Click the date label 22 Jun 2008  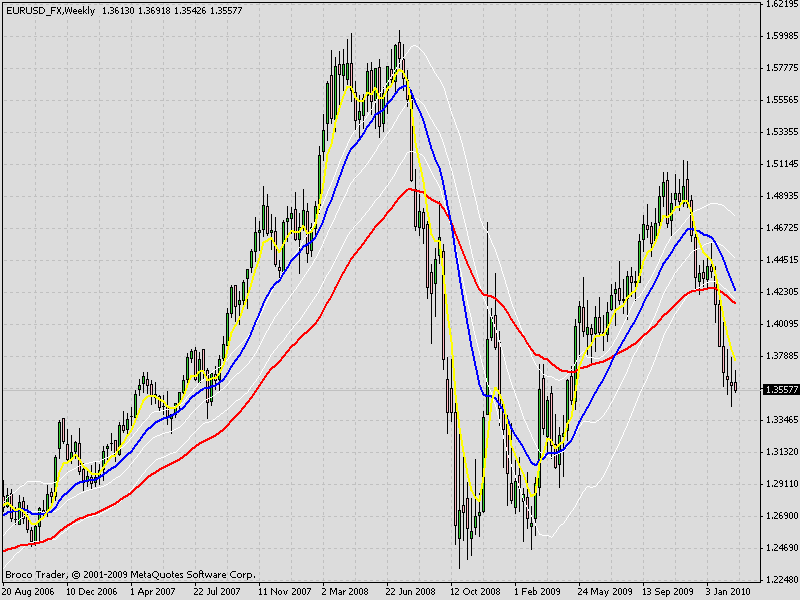pyautogui.click(x=411, y=592)
